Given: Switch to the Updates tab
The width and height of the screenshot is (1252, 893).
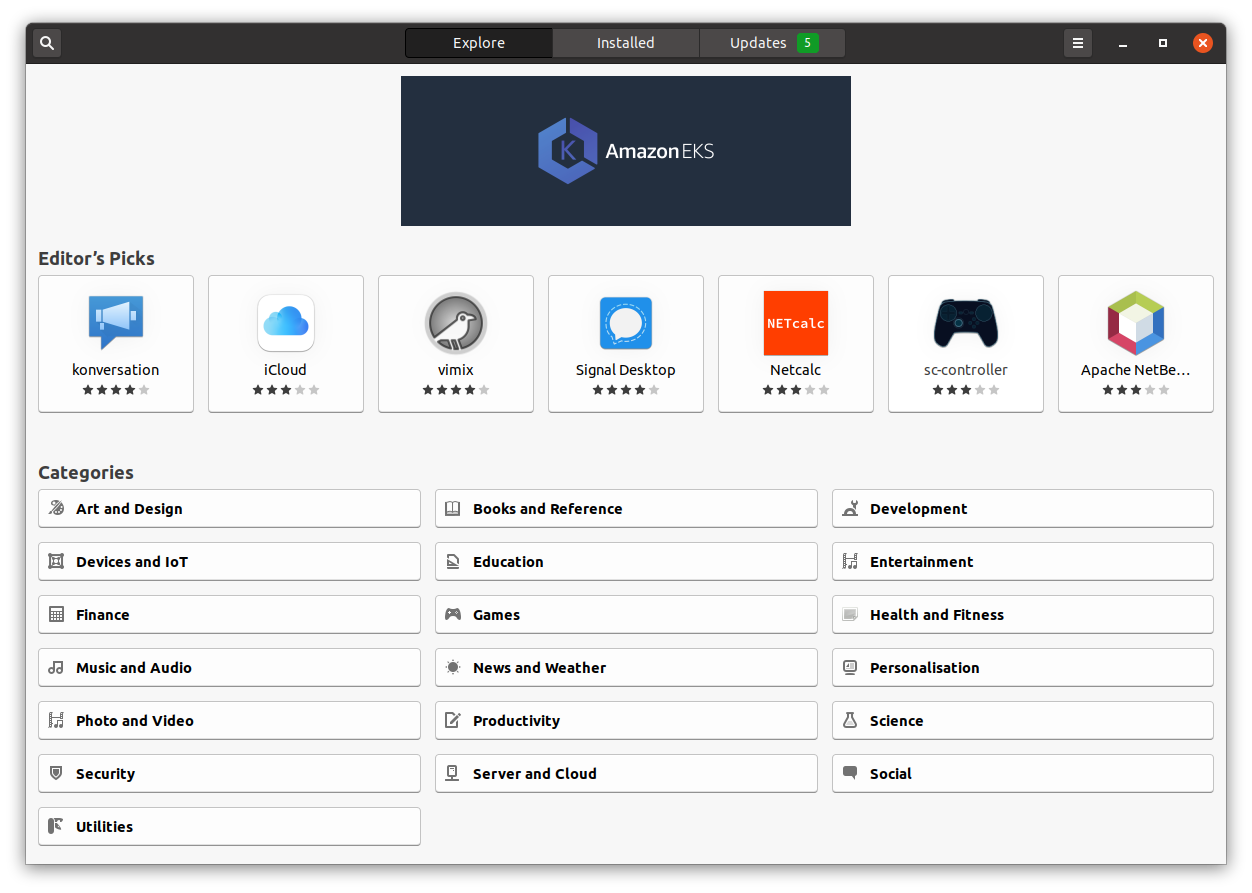Looking at the screenshot, I should tap(772, 43).
